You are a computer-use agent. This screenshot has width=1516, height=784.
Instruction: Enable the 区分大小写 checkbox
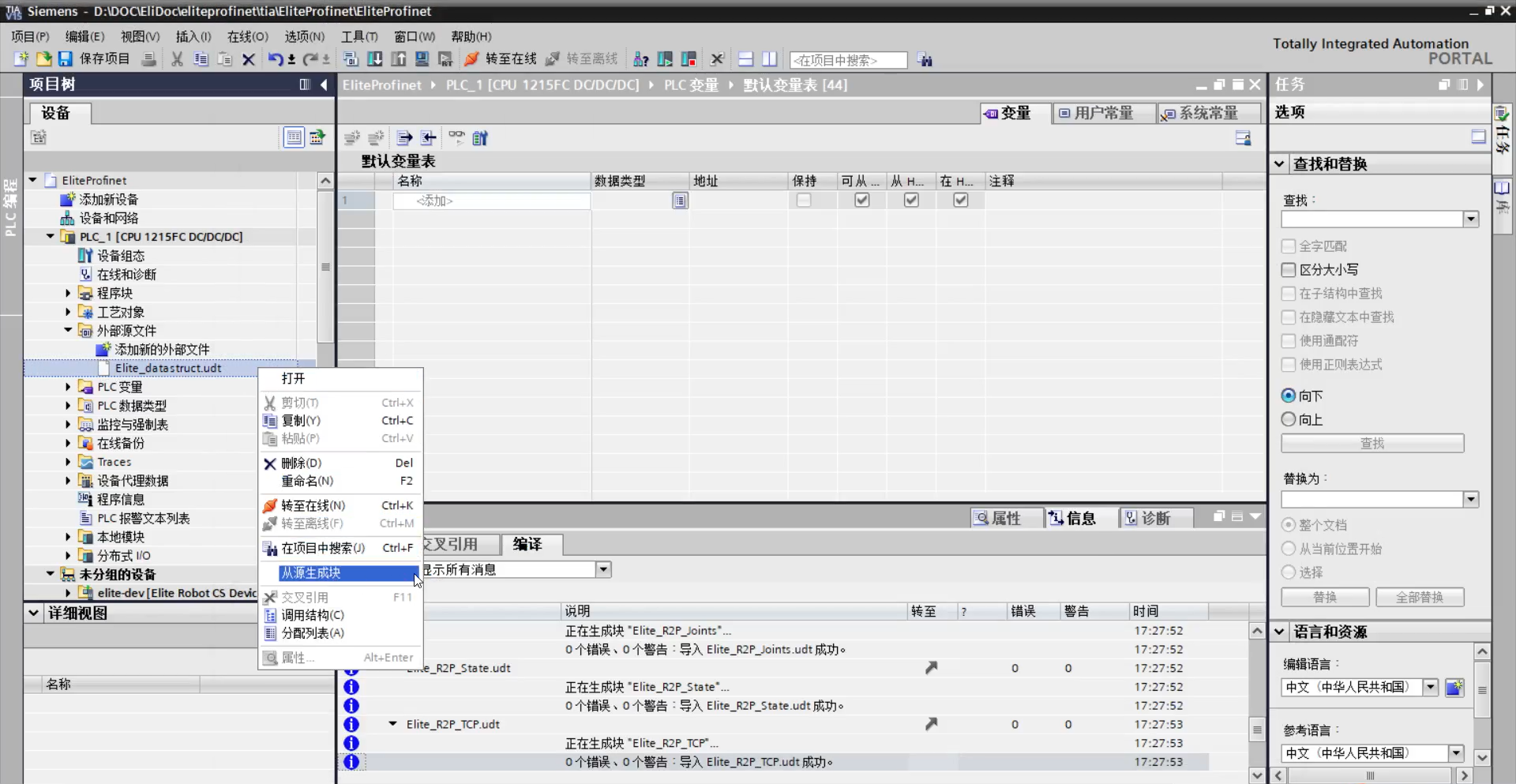pos(1289,270)
